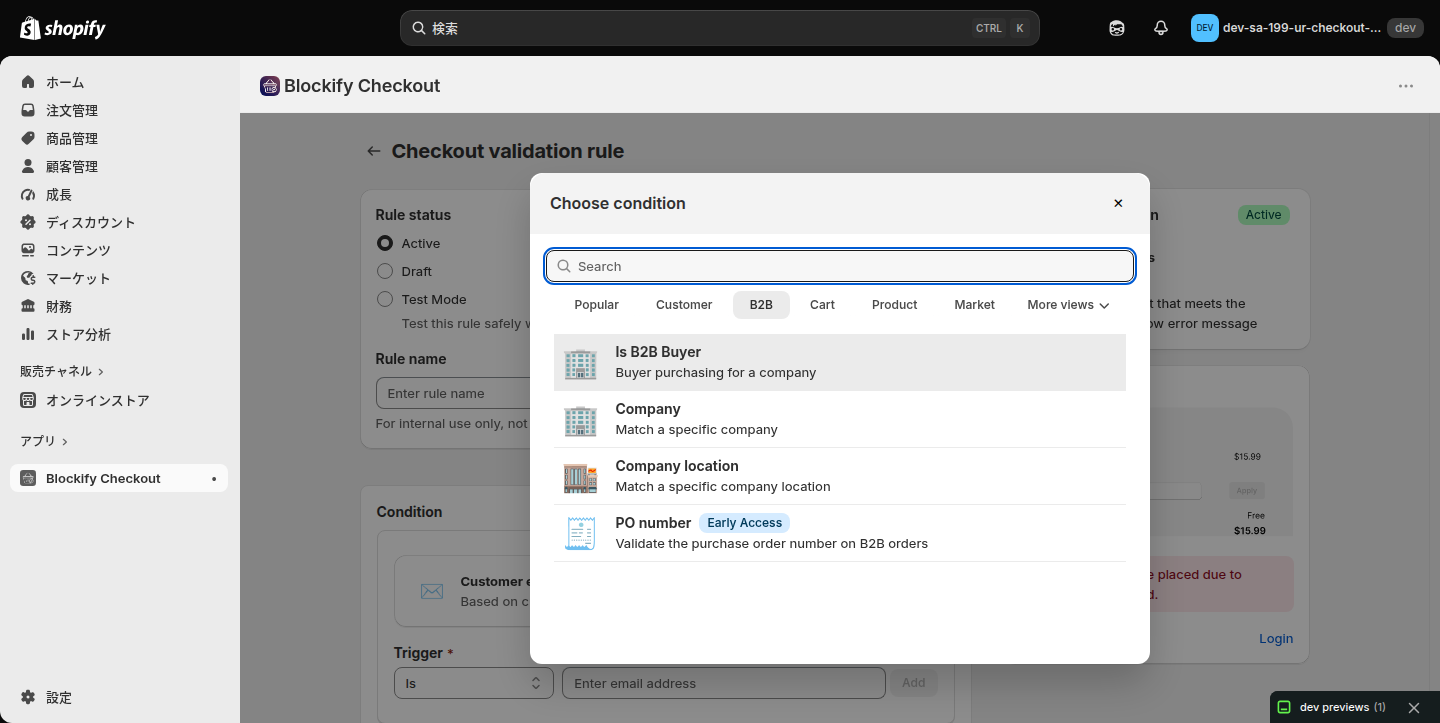Expand 販売チャネル section chevron
1440x723 pixels.
(x=101, y=371)
